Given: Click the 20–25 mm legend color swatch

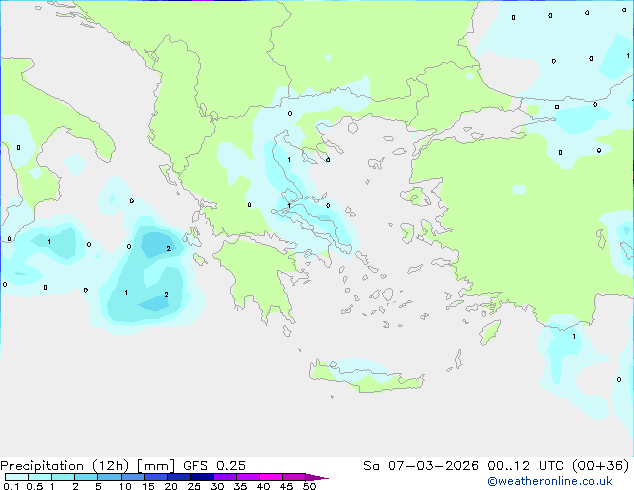Looking at the screenshot, I should coord(179,477).
